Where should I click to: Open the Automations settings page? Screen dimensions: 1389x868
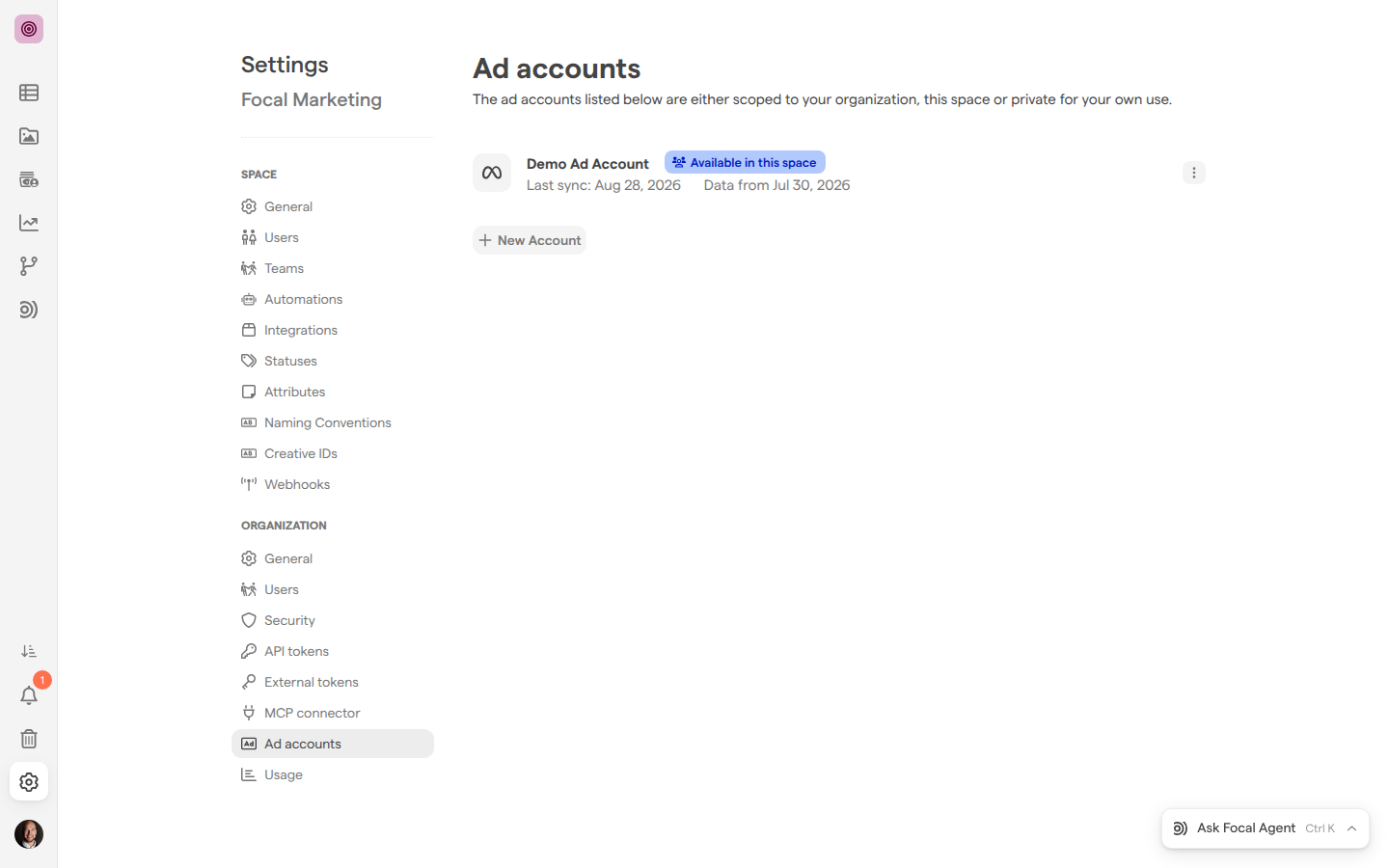pos(333,299)
